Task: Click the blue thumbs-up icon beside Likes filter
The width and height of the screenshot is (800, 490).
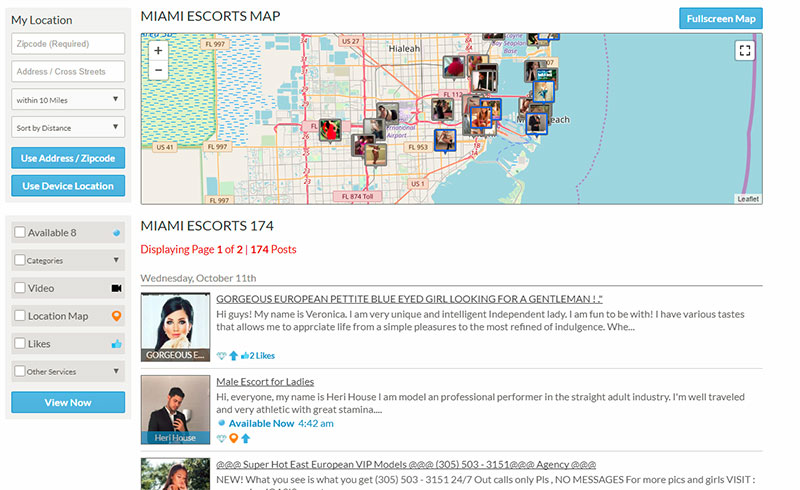Action: (116, 344)
